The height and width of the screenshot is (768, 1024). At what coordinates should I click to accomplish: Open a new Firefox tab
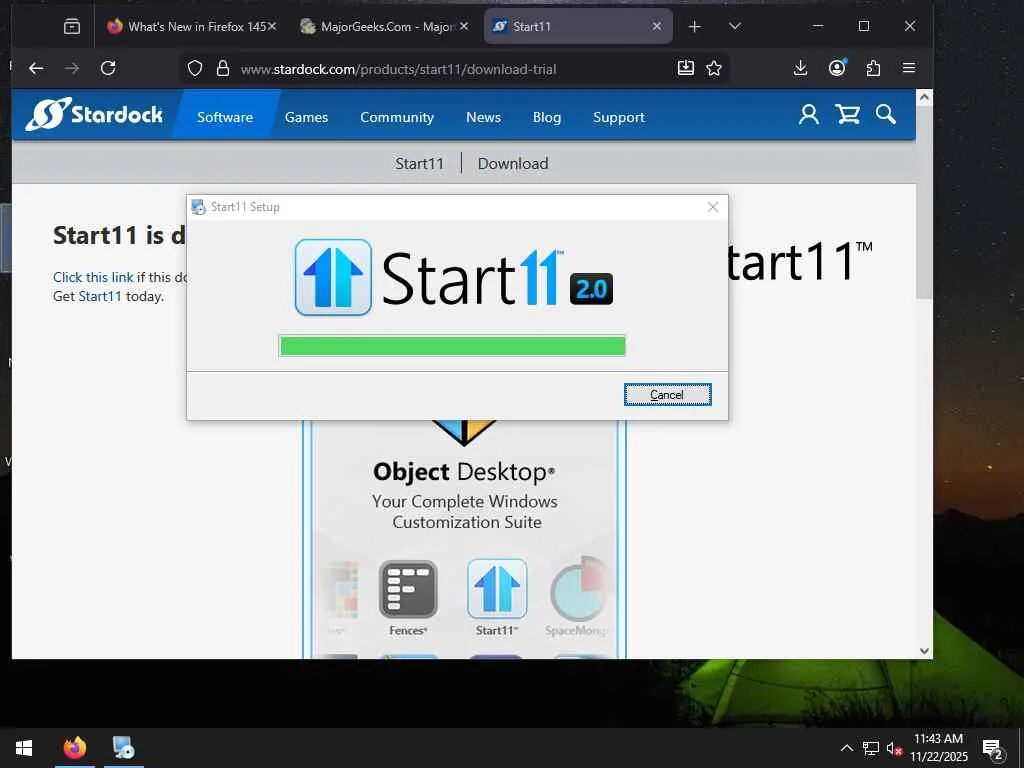click(x=695, y=27)
